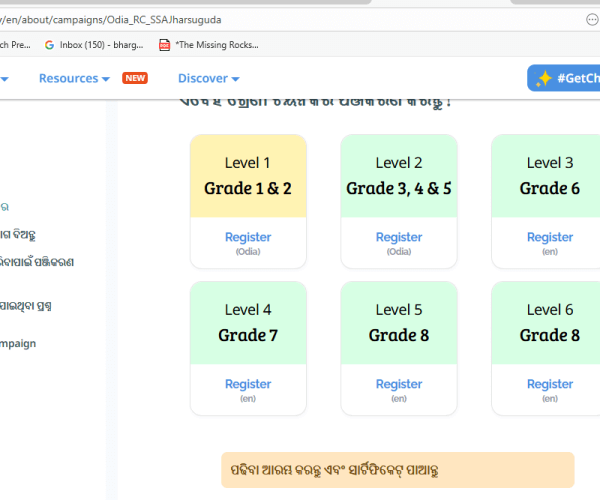Expand the Resources dropdown menu

pyautogui.click(x=74, y=78)
